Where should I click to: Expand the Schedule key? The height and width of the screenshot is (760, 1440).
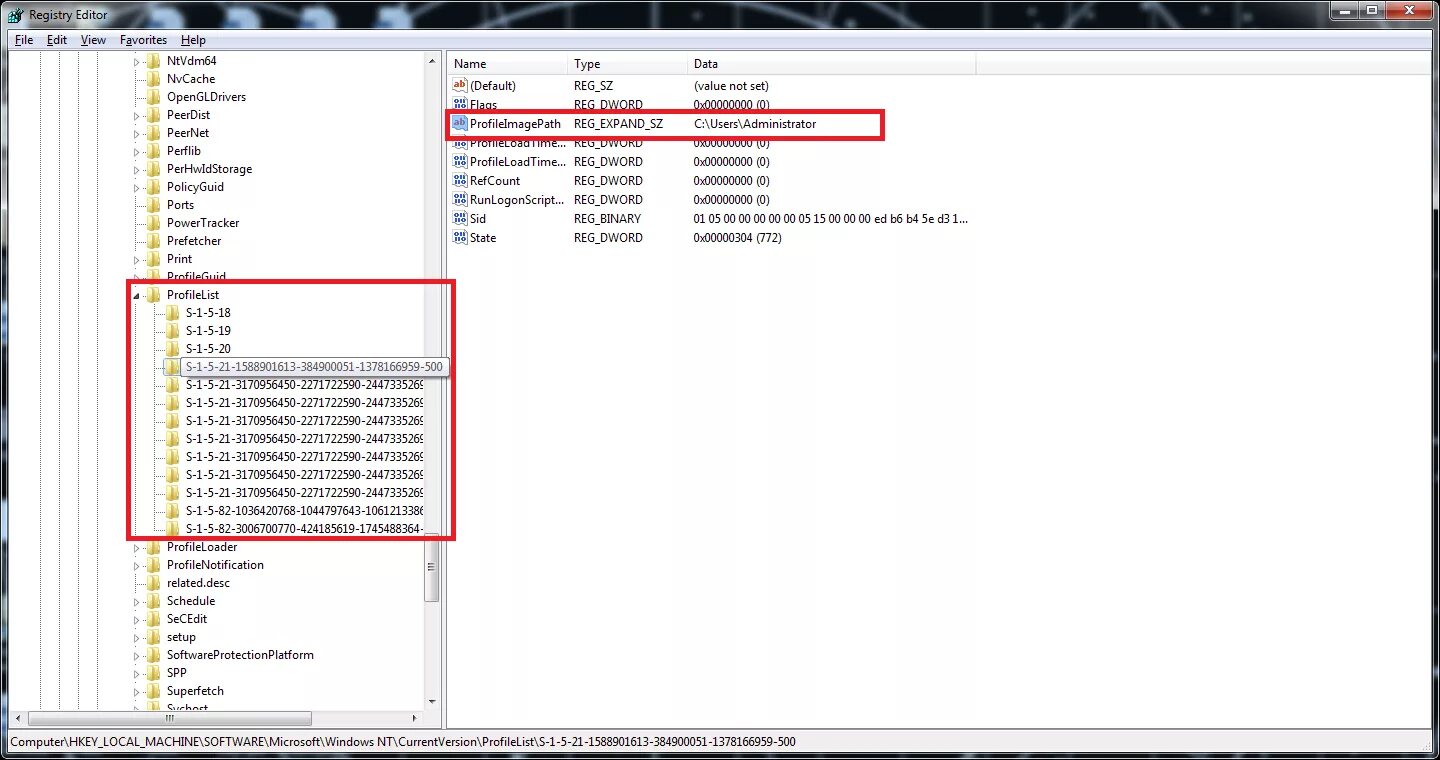click(x=137, y=601)
